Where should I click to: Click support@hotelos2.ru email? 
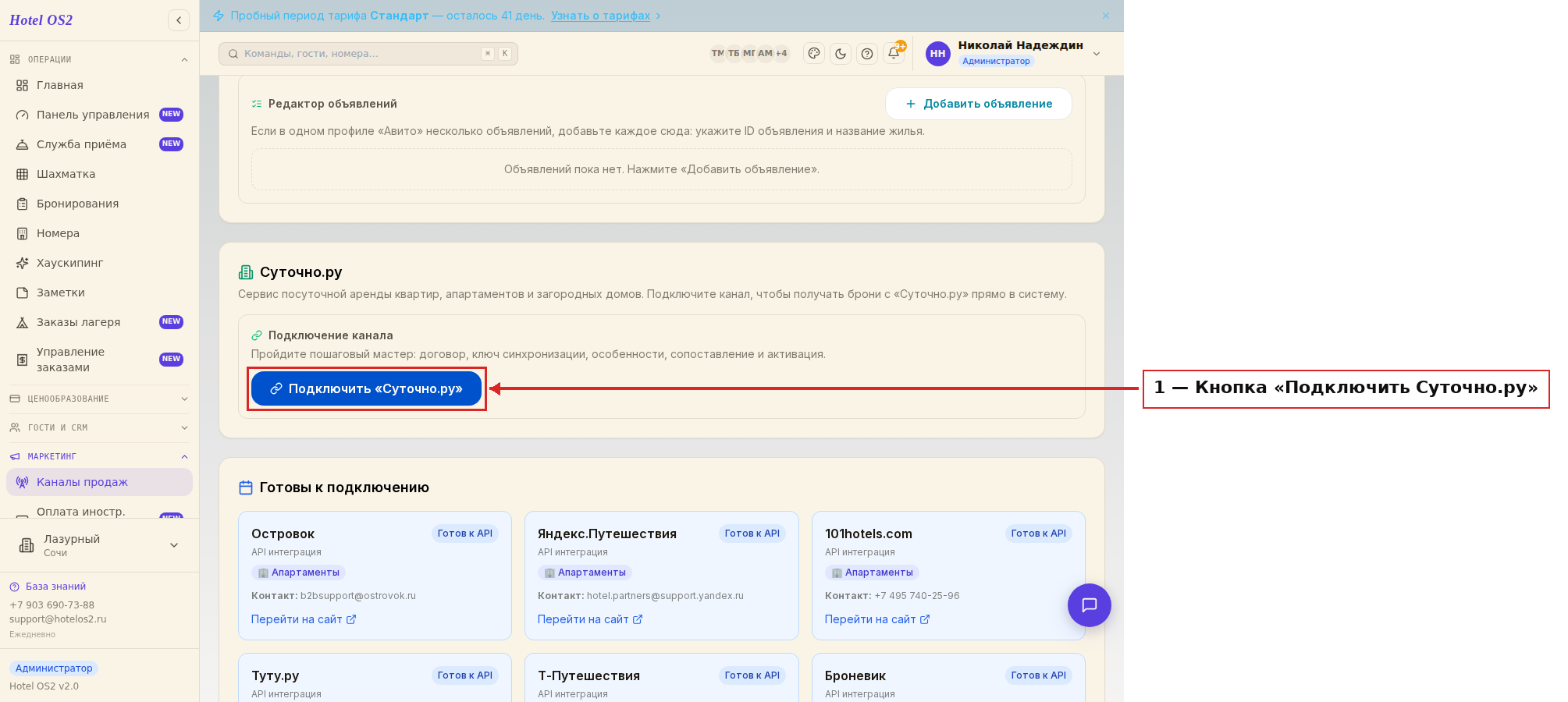point(58,619)
